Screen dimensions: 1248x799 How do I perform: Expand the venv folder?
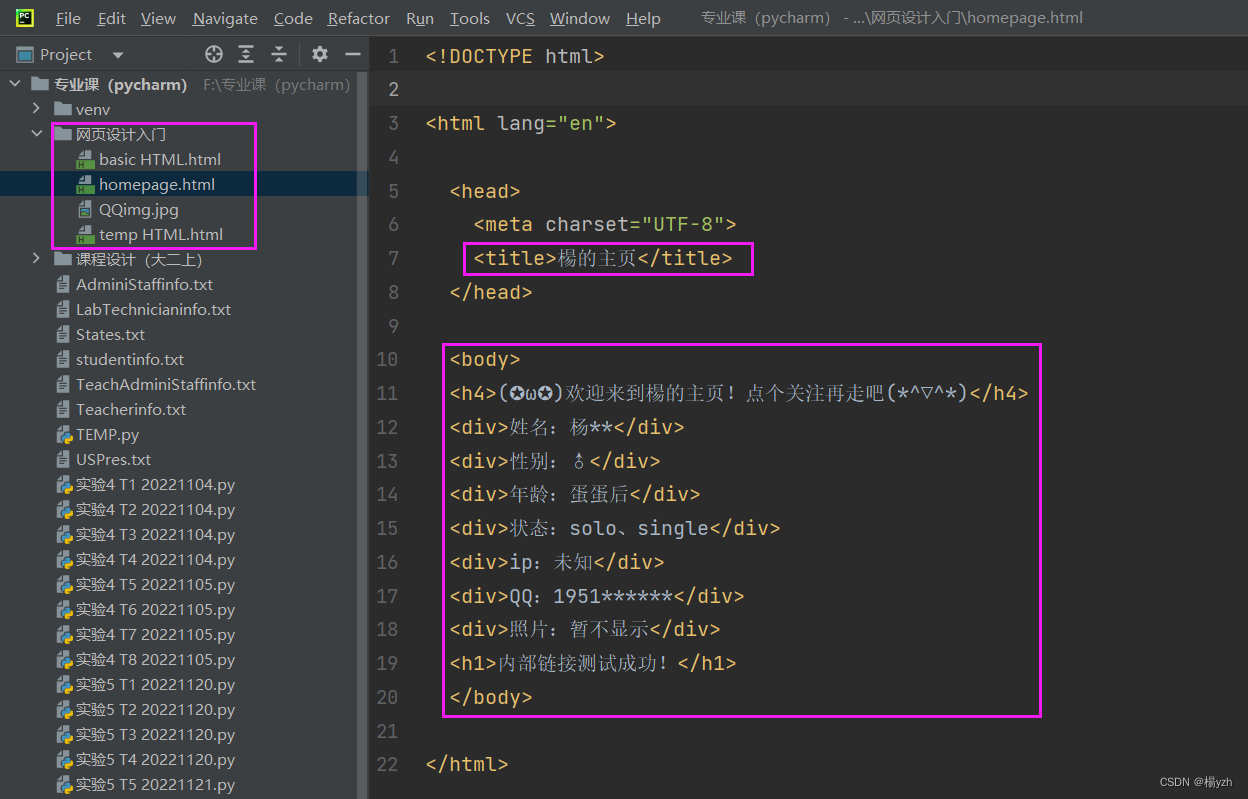pos(36,108)
